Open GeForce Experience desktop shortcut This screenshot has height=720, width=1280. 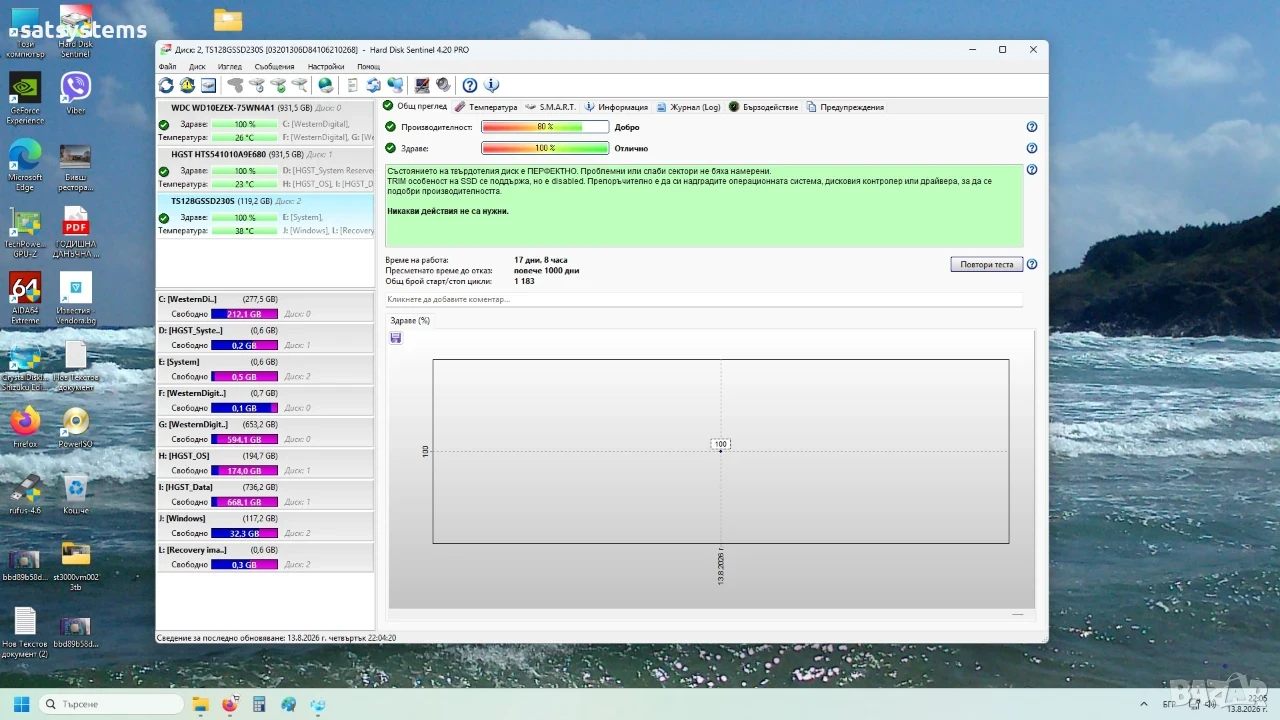(25, 99)
